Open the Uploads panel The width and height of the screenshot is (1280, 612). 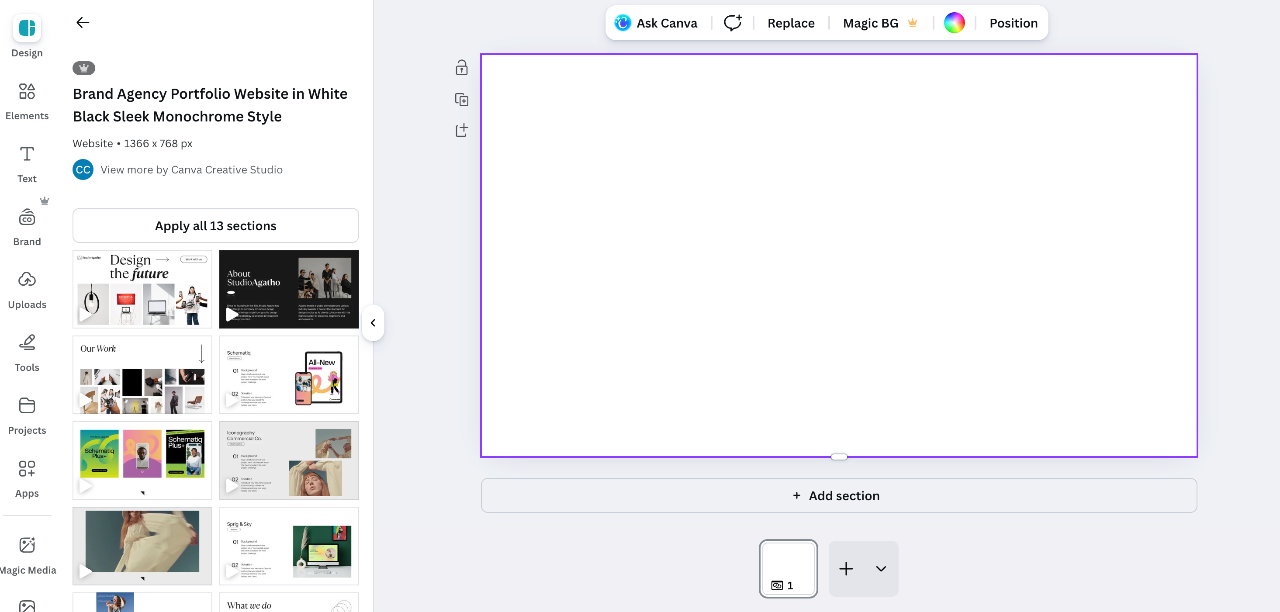[27, 289]
